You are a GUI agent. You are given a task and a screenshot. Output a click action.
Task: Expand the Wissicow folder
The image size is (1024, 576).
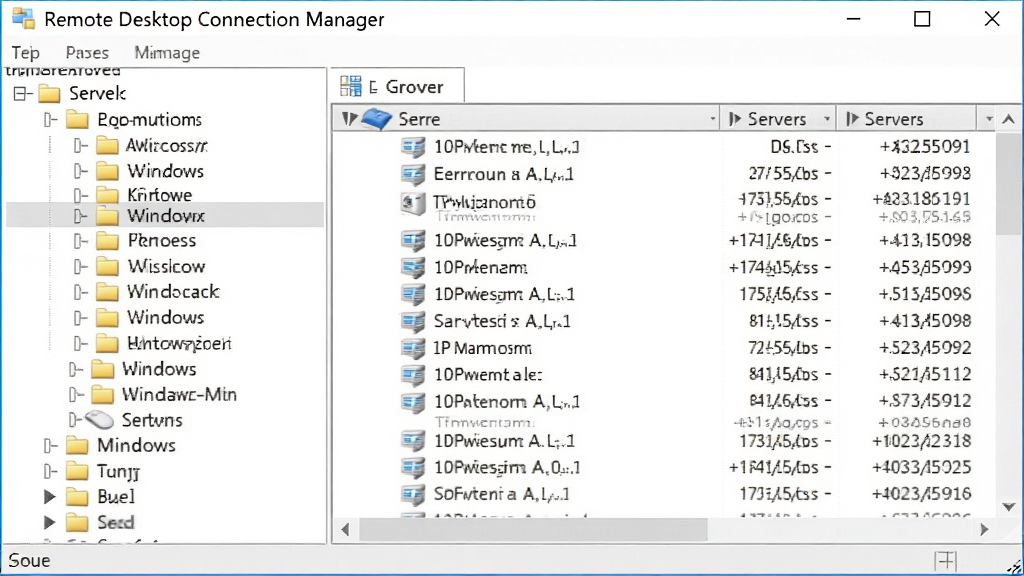(80, 266)
